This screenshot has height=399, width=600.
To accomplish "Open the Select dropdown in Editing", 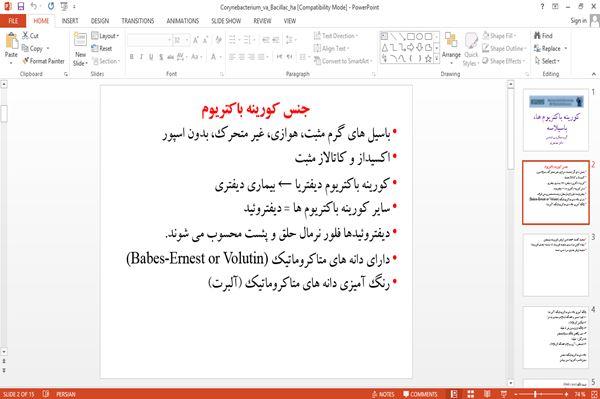I will 547,61.
